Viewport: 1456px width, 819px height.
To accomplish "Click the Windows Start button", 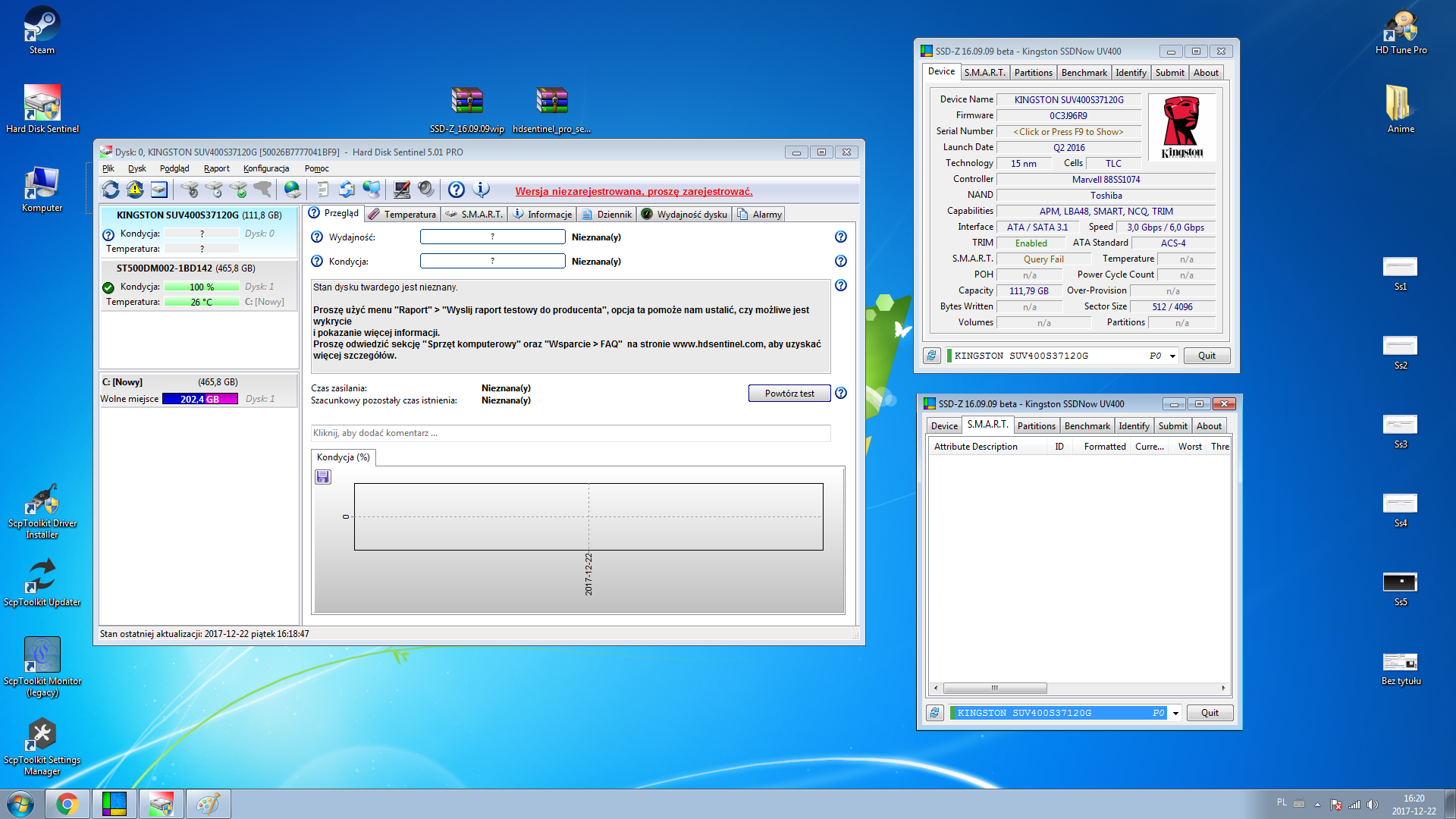I will [x=20, y=804].
